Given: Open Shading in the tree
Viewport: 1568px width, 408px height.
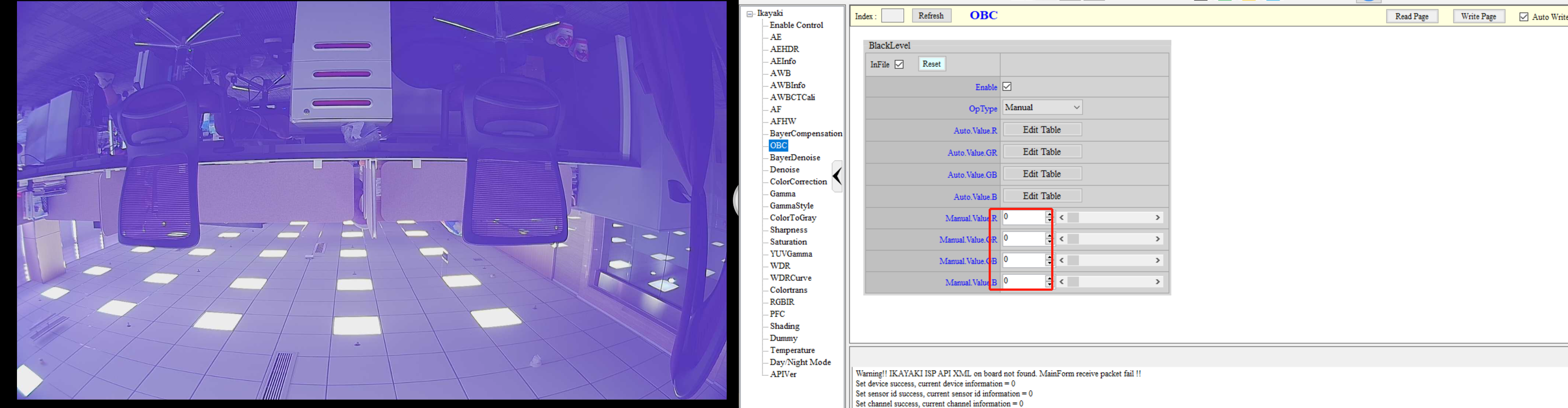Looking at the screenshot, I should click(785, 326).
